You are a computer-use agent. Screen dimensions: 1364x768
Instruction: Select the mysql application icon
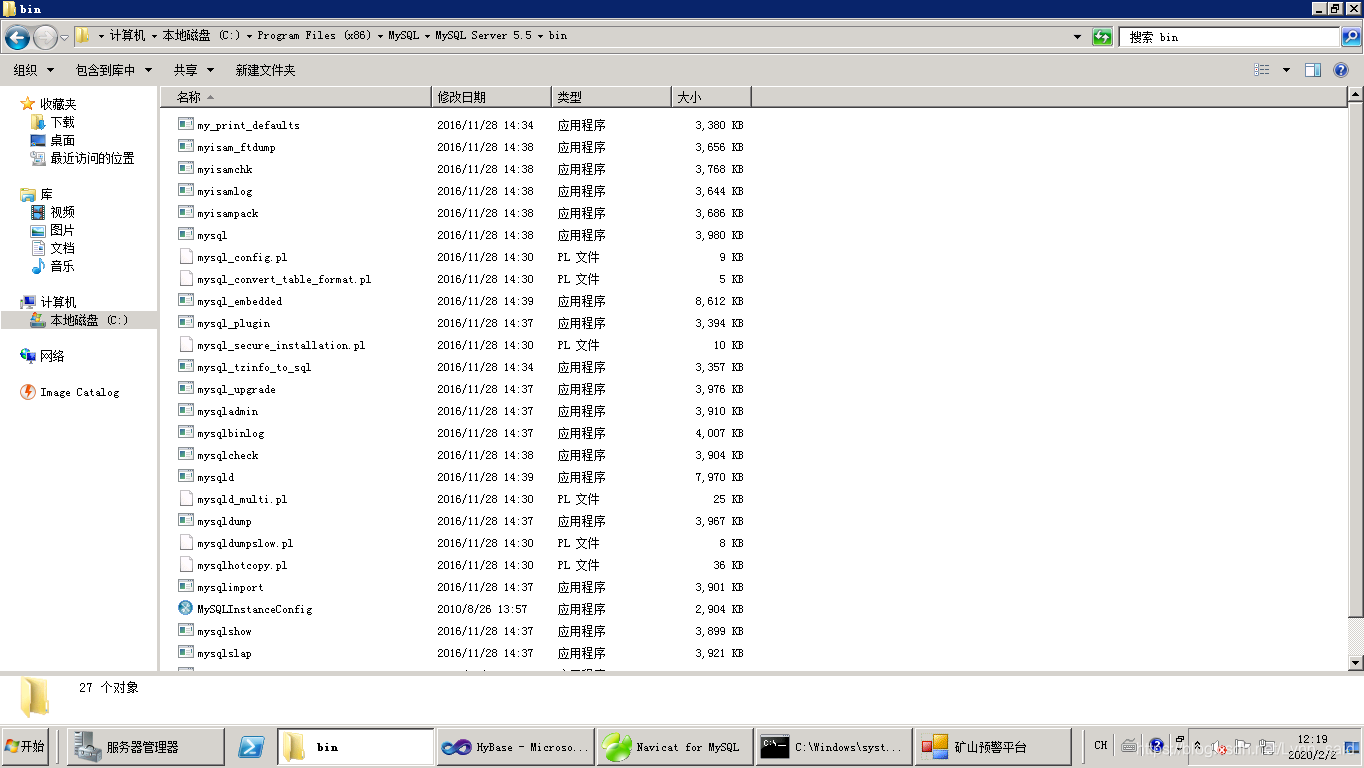185,234
